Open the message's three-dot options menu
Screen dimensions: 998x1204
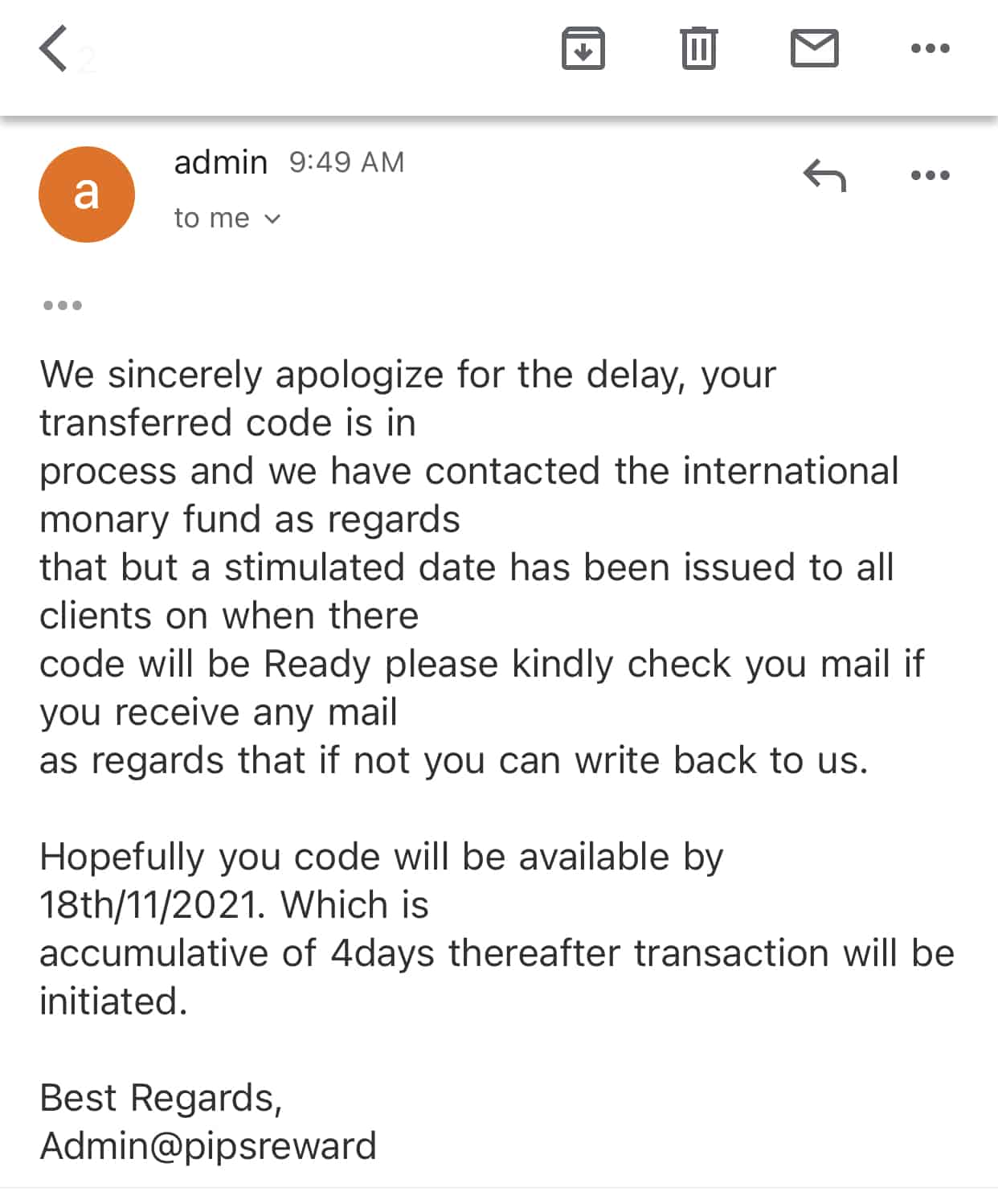[x=930, y=174]
